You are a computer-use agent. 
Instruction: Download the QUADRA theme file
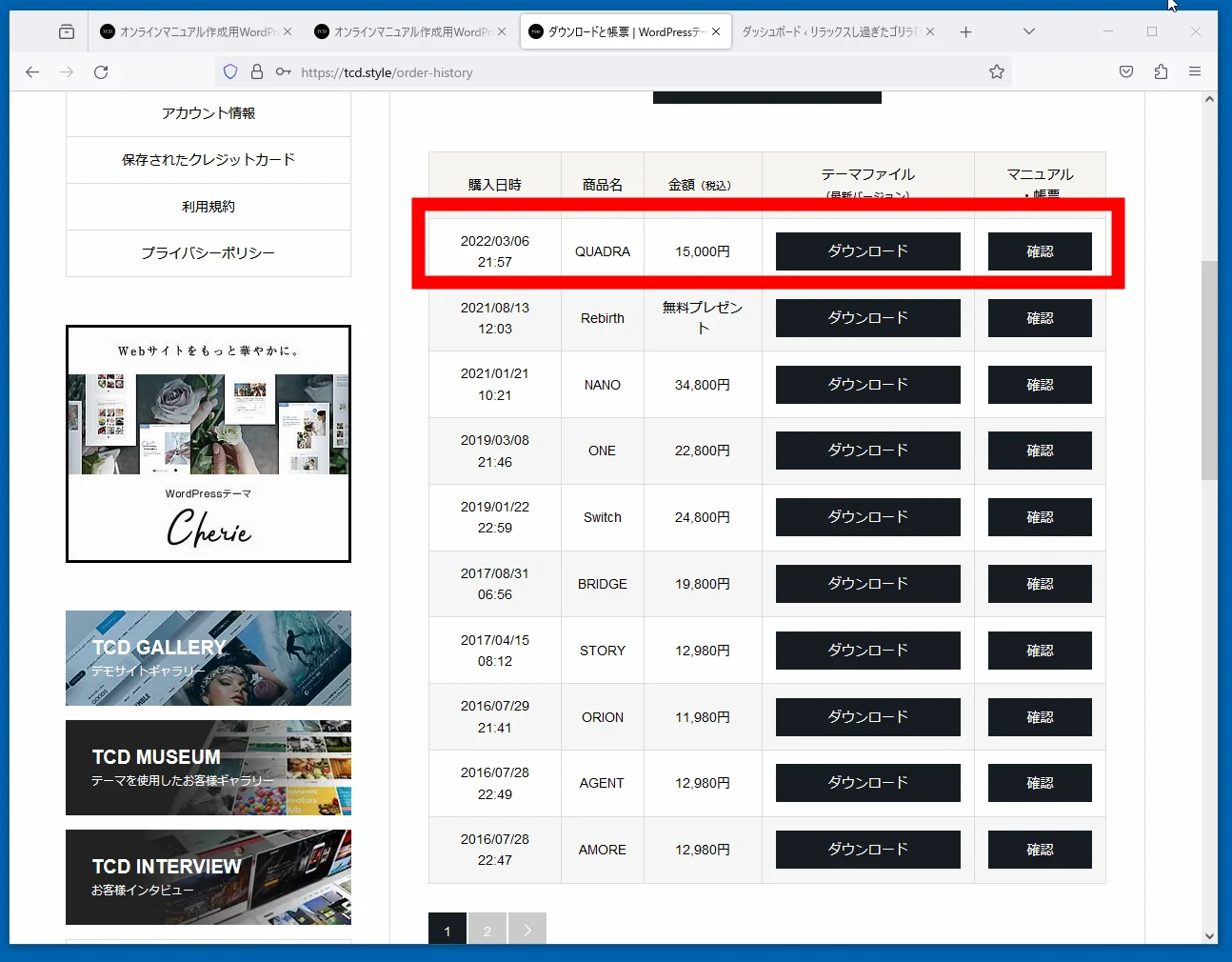867,251
